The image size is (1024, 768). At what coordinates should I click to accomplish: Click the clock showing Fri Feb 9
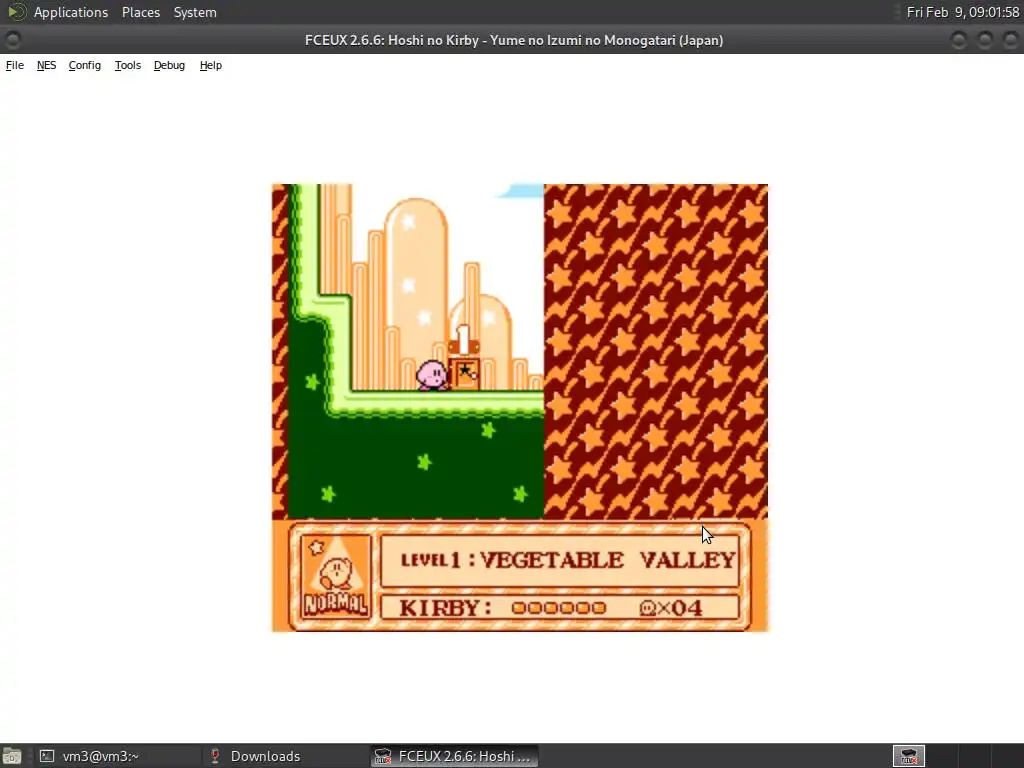tap(963, 12)
